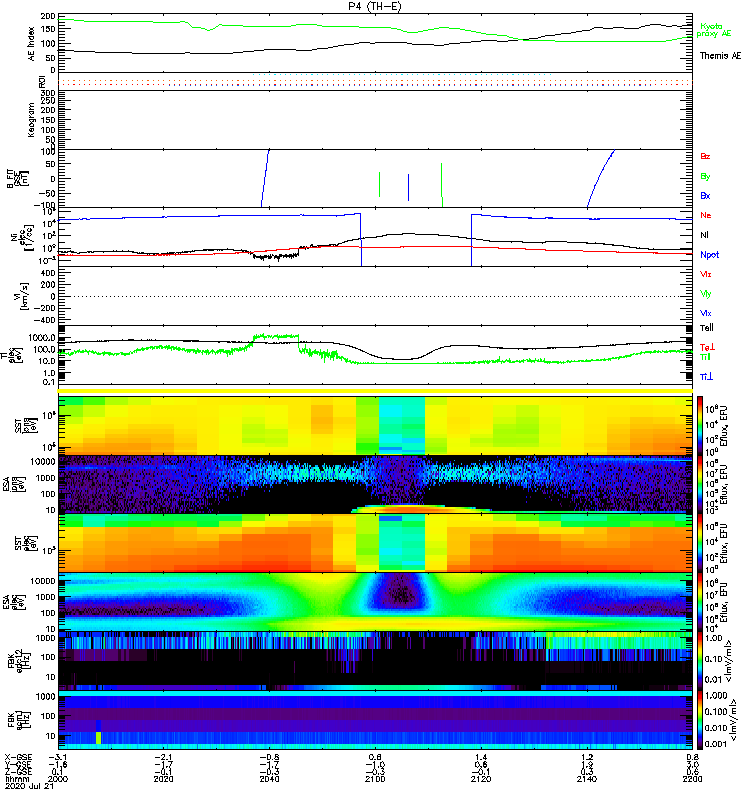Click the FBK edc12 panel color bar
The width and height of the screenshot is (750, 800).
700,661
